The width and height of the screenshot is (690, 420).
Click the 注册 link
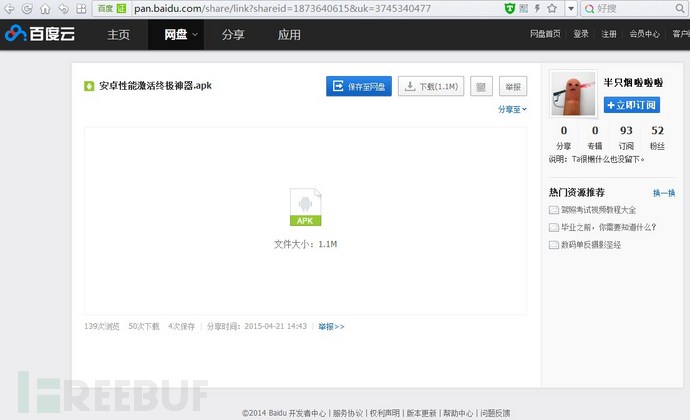coord(609,34)
